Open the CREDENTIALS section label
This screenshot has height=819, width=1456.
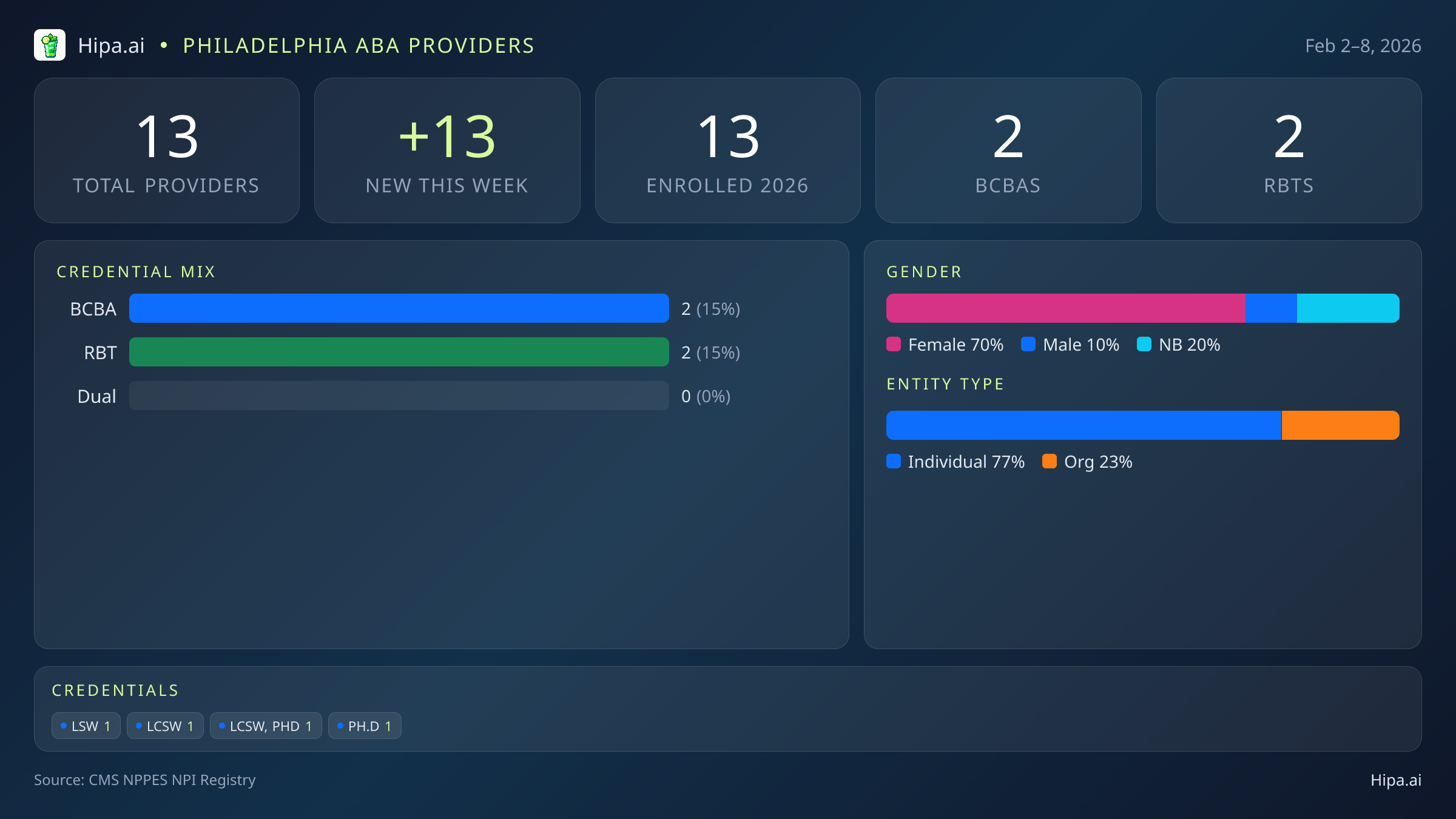(115, 690)
